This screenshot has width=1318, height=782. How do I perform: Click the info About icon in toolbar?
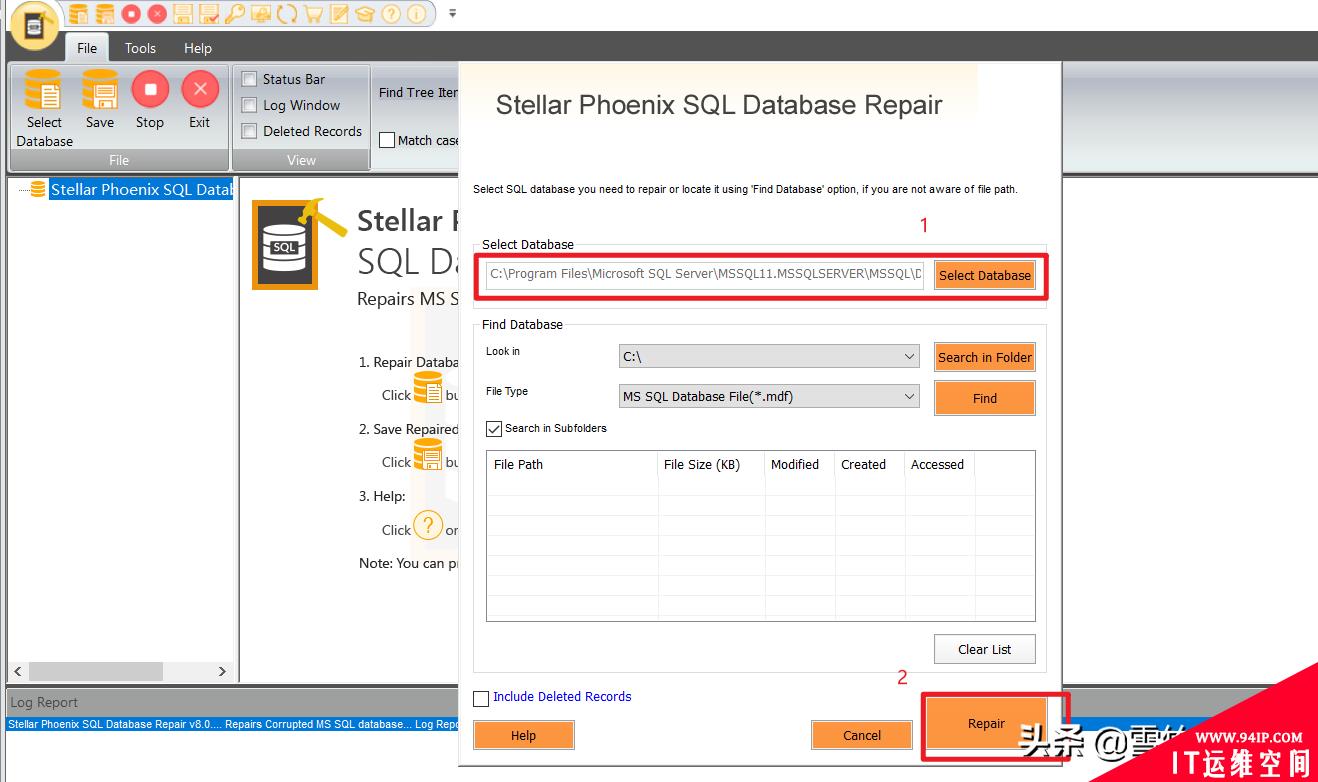tap(417, 14)
